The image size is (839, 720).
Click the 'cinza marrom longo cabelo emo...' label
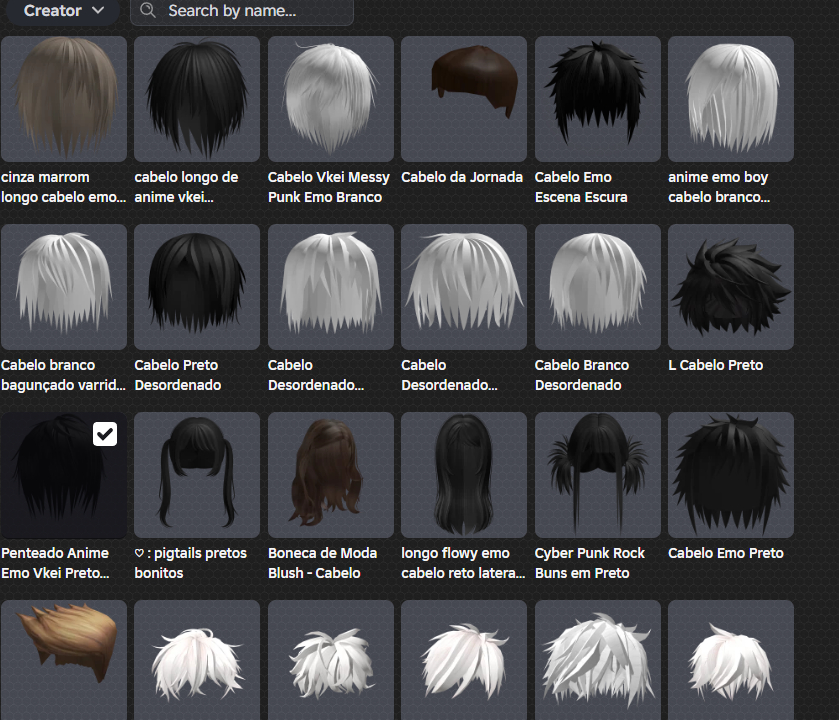63,187
